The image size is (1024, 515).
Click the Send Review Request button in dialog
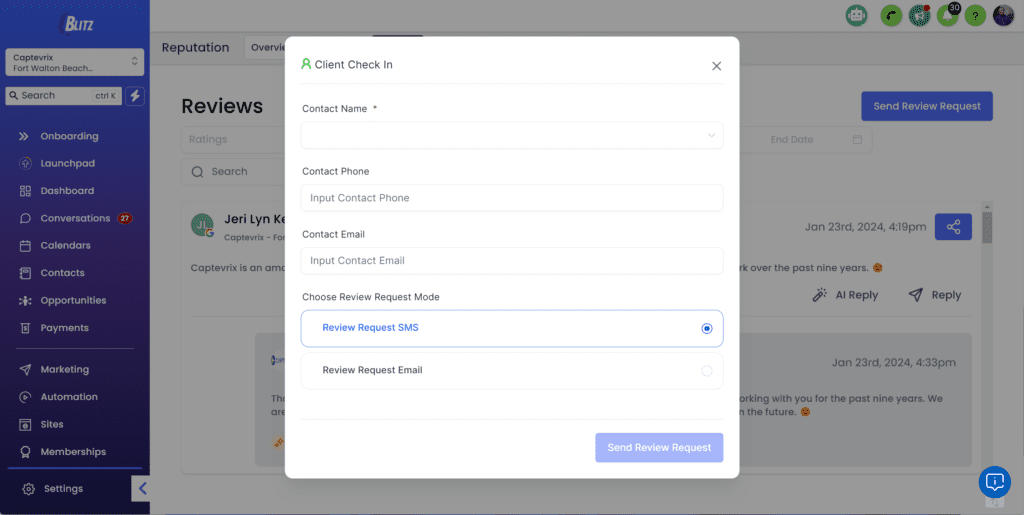coord(659,447)
